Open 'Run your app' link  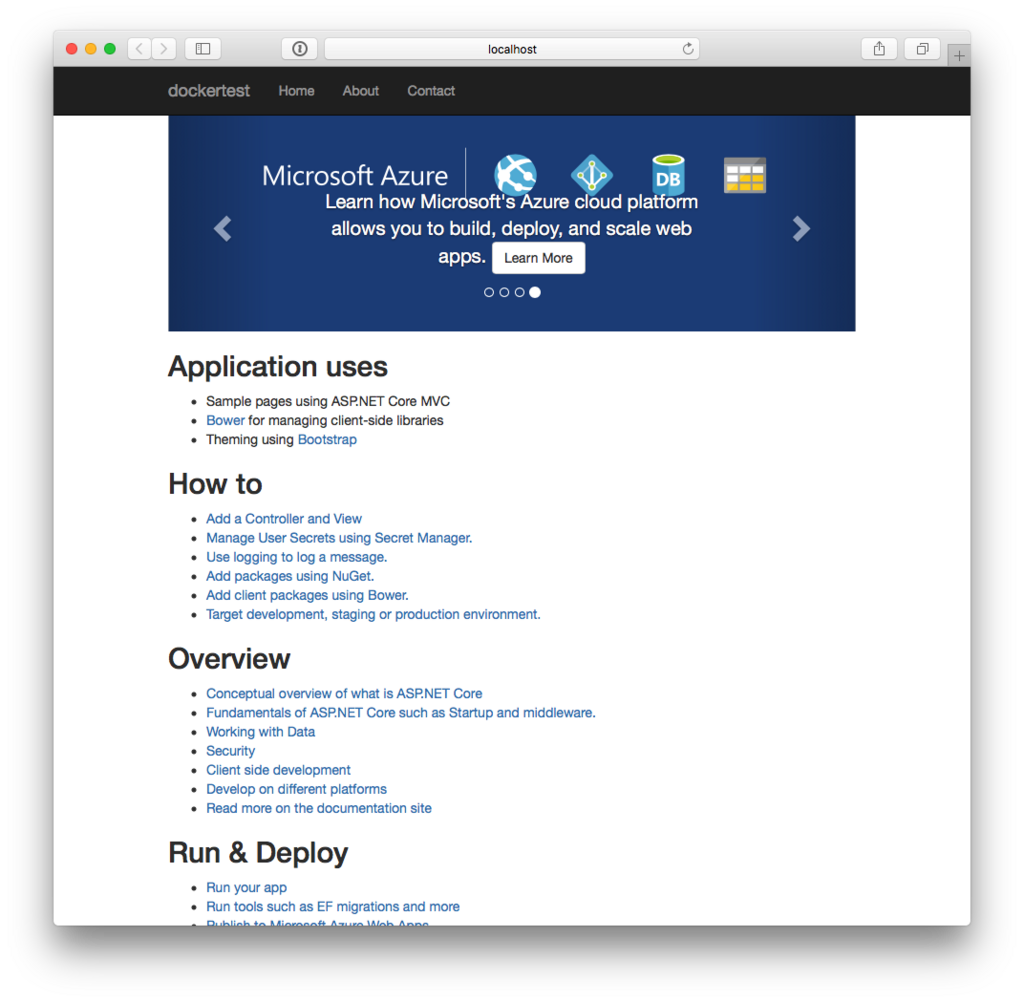(x=246, y=888)
